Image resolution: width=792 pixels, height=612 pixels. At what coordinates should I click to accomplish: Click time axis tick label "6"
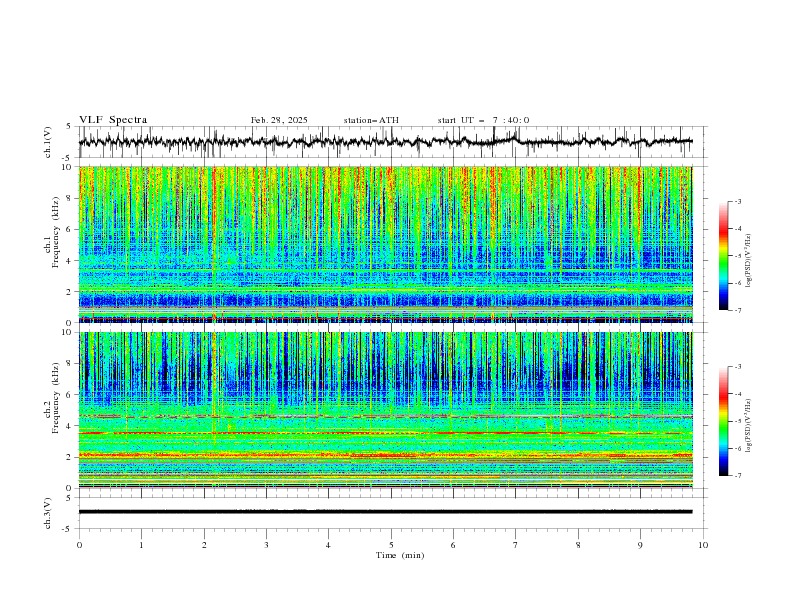click(453, 545)
